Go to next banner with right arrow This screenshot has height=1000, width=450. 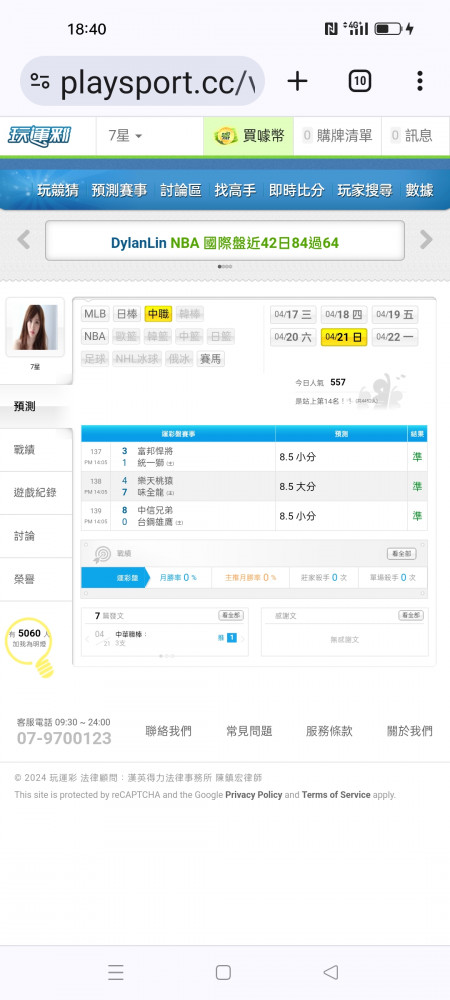[x=426, y=240]
